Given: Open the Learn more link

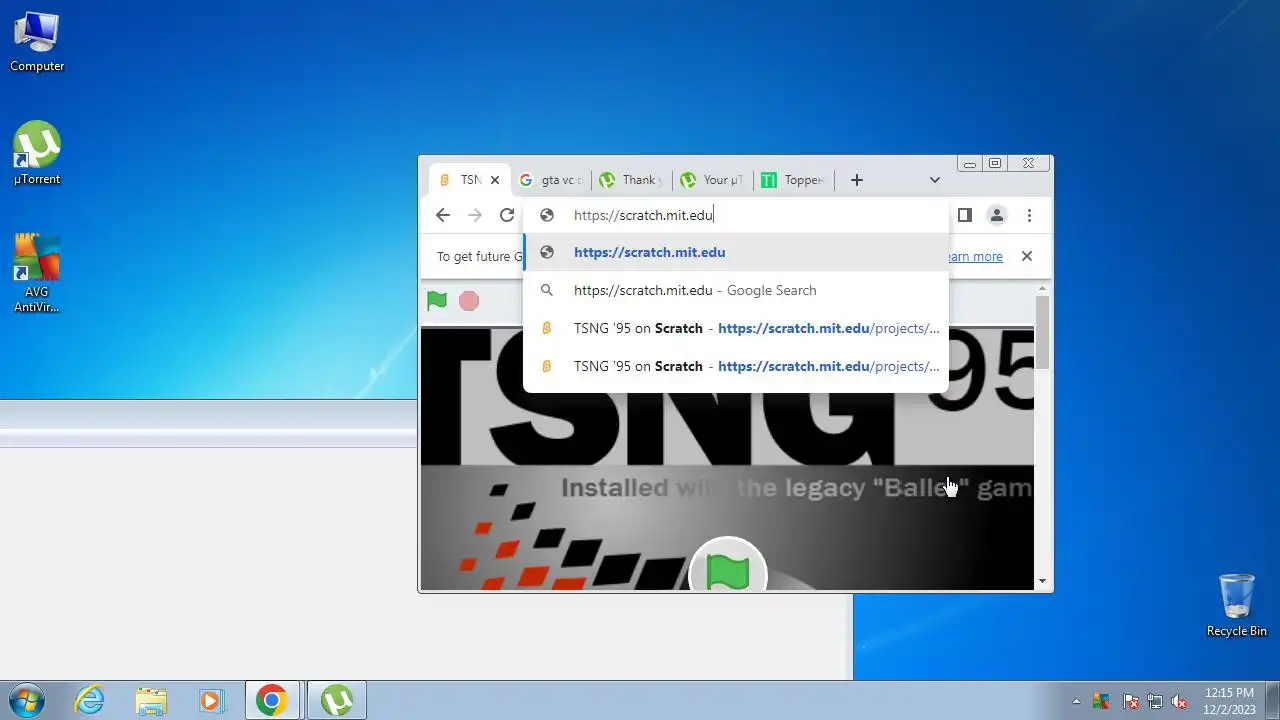Looking at the screenshot, I should 974,257.
